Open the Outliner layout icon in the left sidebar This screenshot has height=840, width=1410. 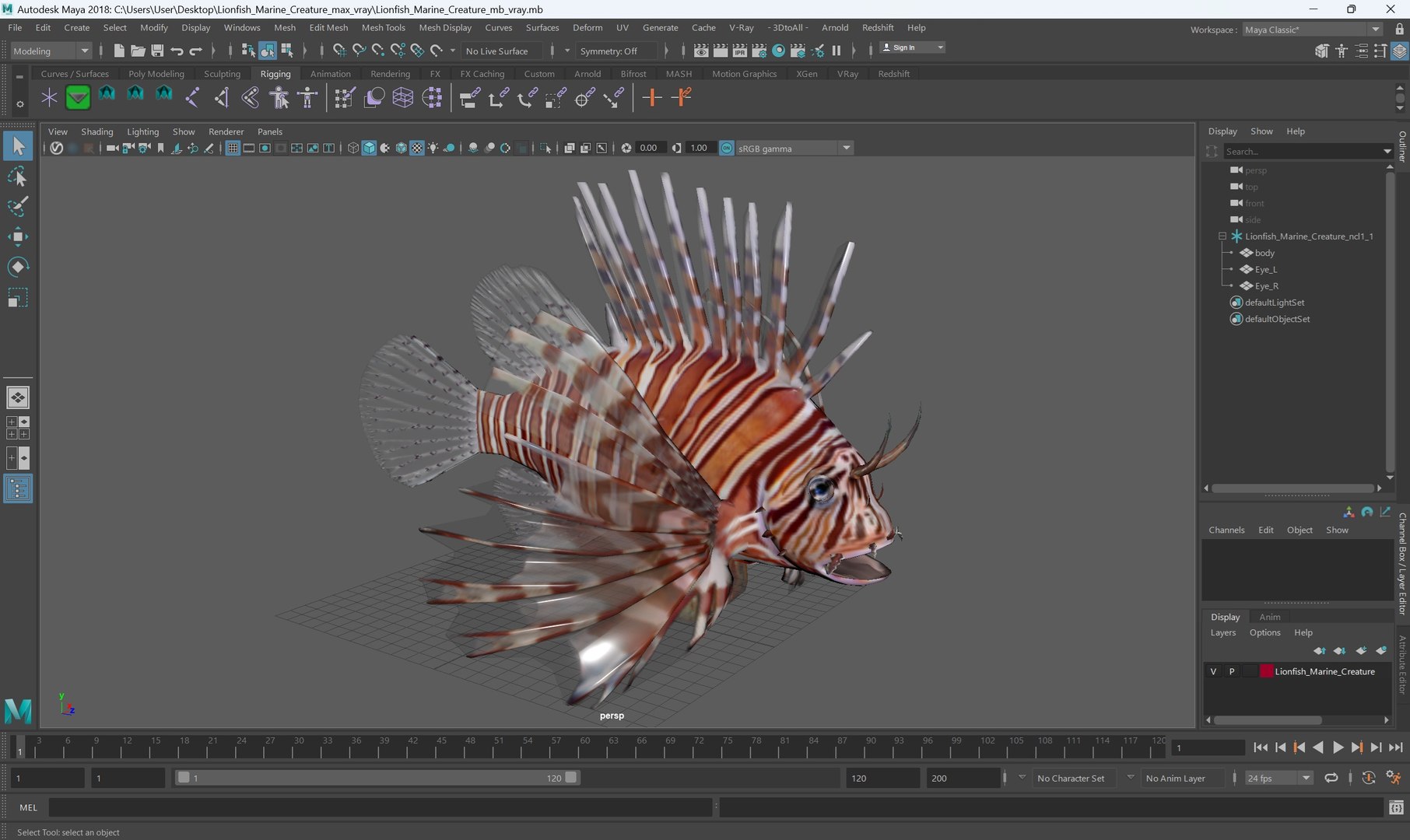click(x=17, y=488)
